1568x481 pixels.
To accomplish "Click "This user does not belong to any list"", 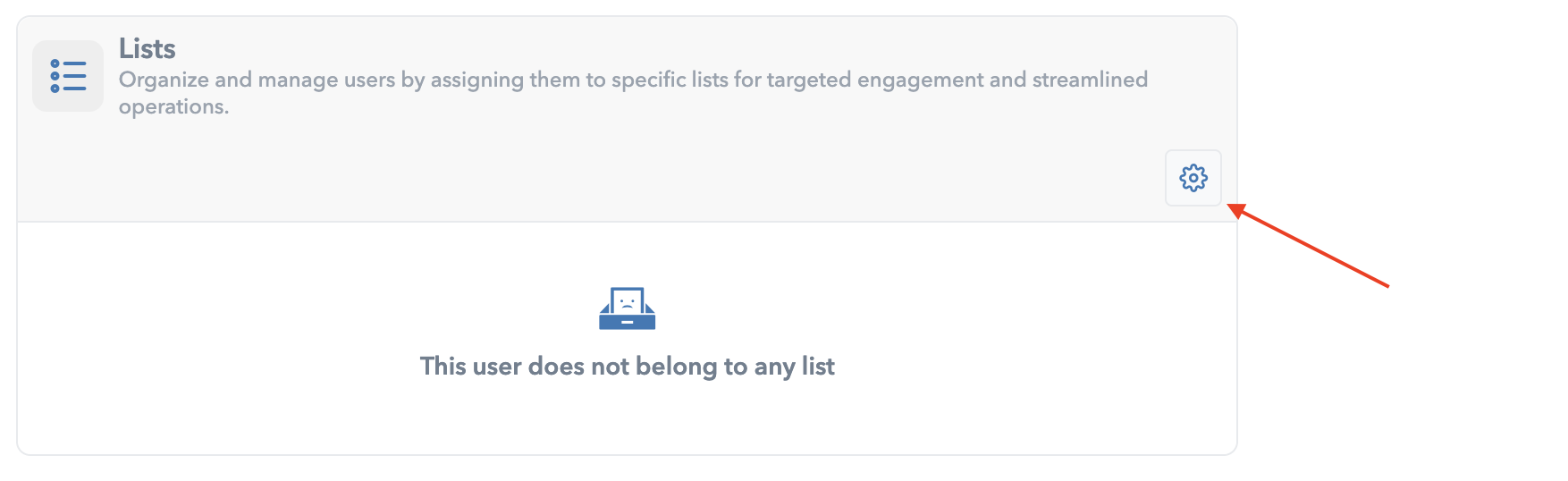I will pyautogui.click(x=627, y=367).
